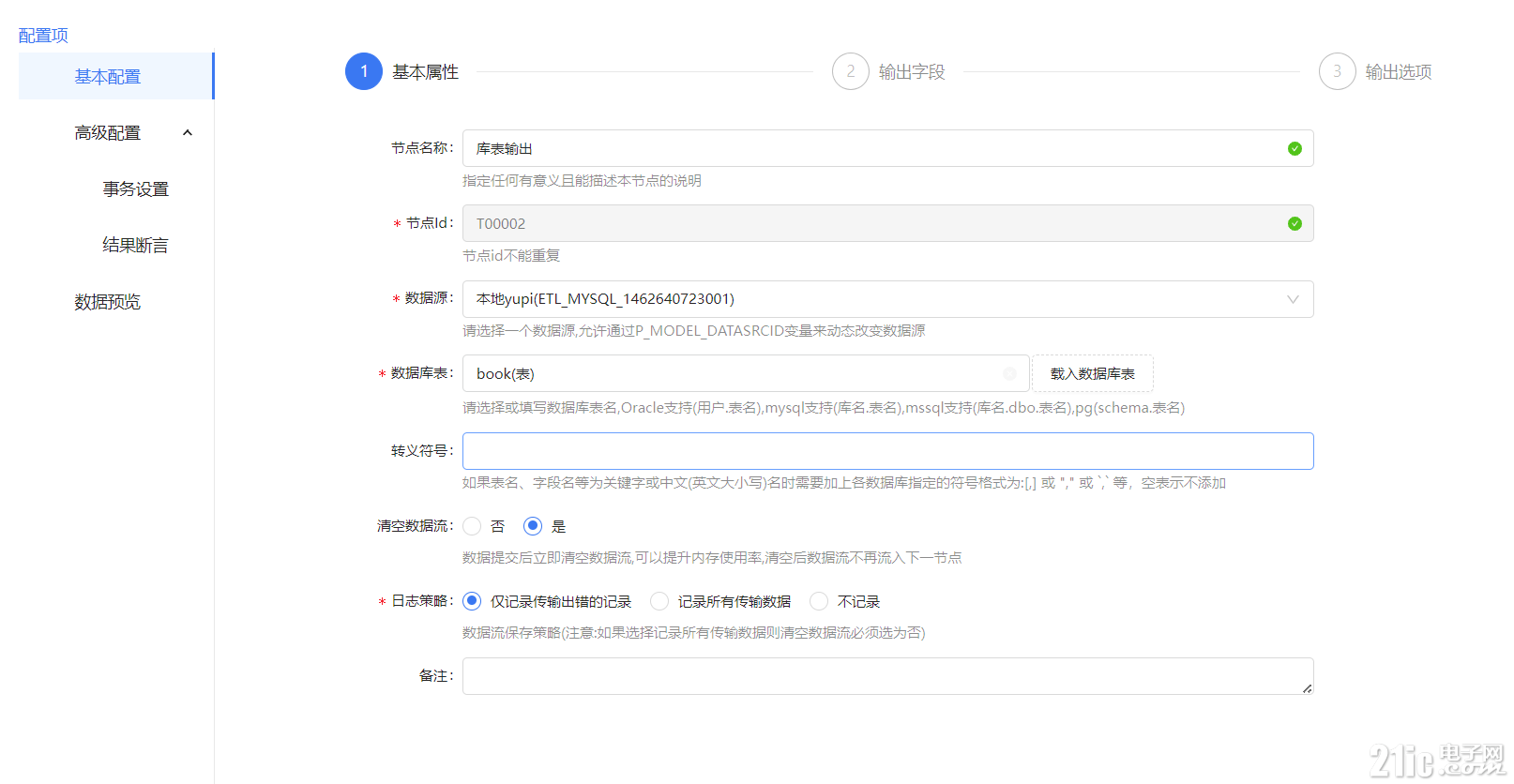Click the 数据源 field label

(429, 298)
